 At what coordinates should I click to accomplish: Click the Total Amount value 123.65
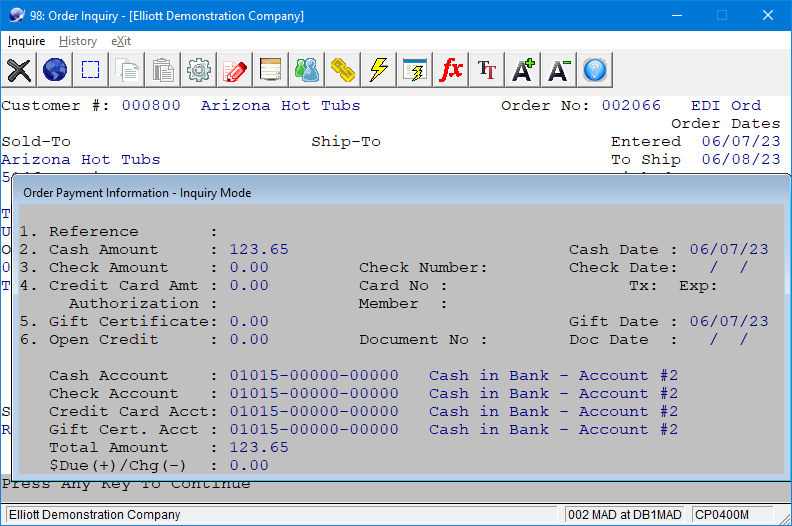click(259, 447)
